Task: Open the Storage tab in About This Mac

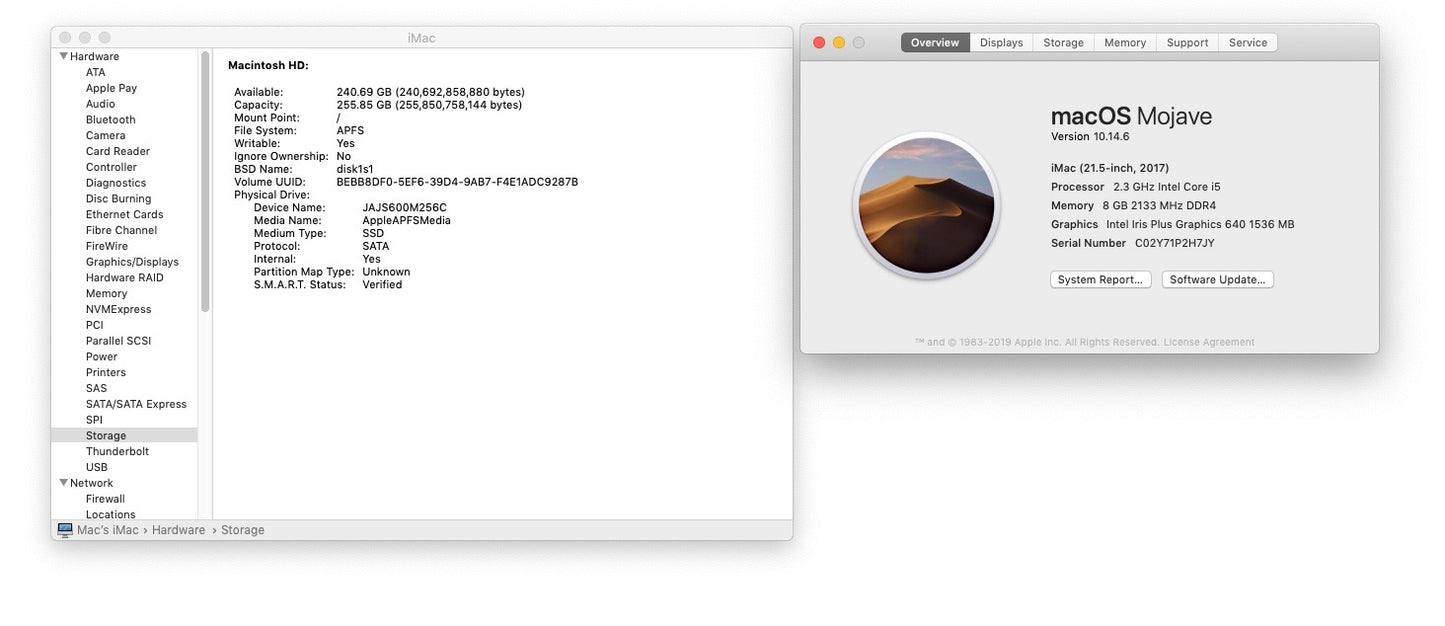Action: click(1063, 43)
